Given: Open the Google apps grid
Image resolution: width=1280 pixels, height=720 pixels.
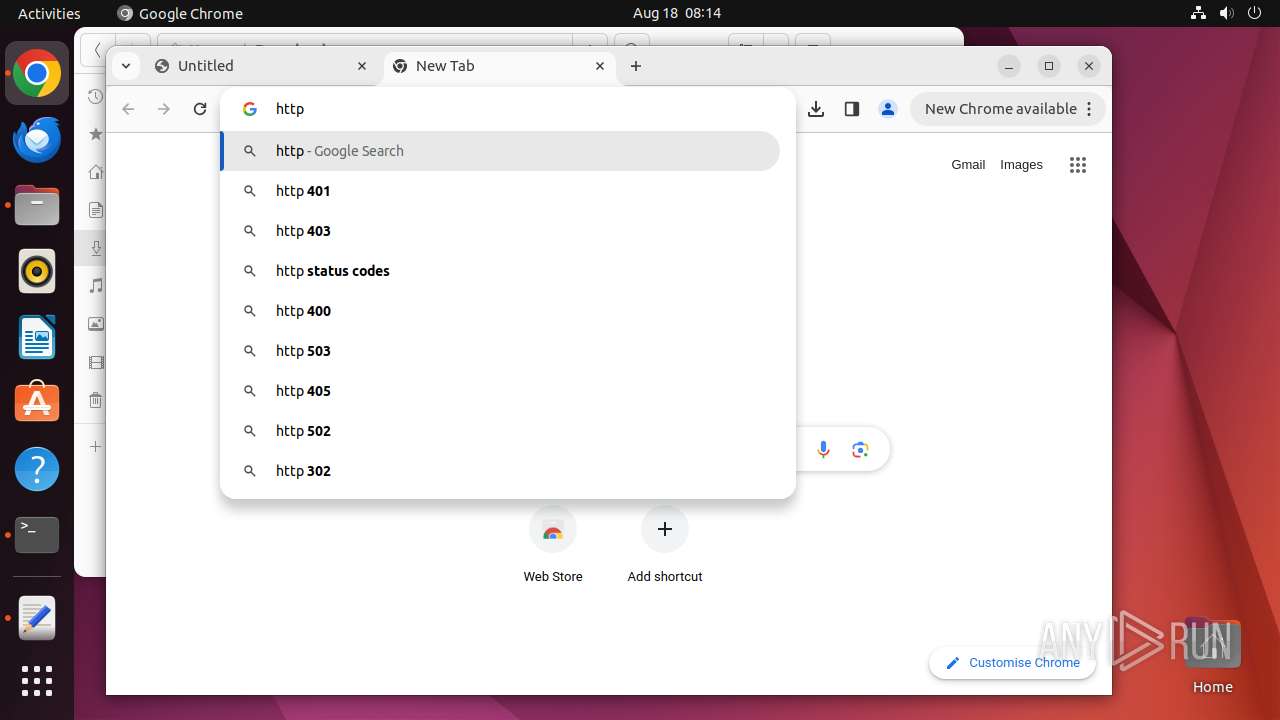Looking at the screenshot, I should pyautogui.click(x=1077, y=165).
